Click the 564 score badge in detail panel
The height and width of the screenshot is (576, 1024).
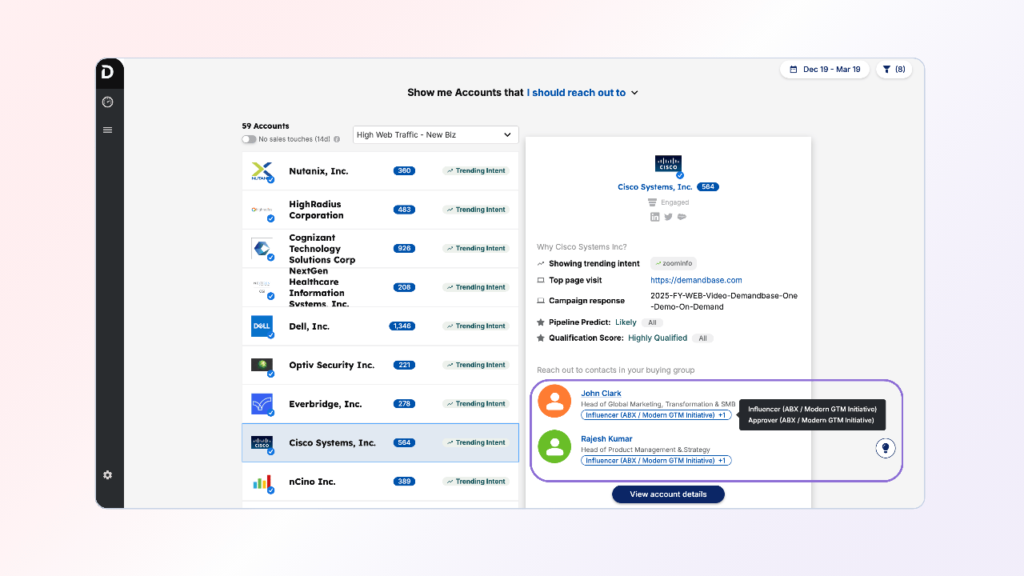pyautogui.click(x=708, y=187)
